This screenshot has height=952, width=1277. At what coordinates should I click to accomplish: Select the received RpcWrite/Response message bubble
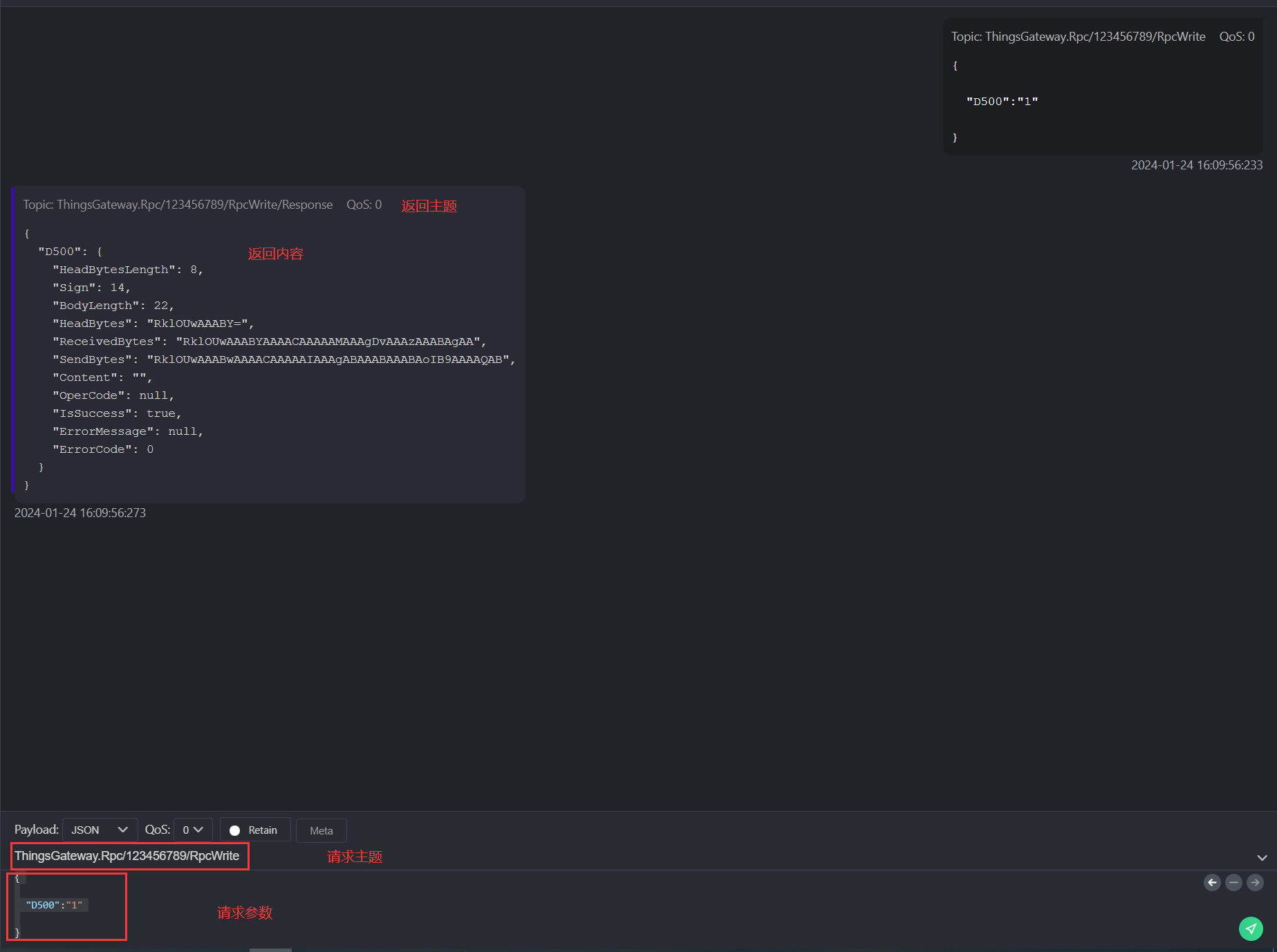click(x=270, y=346)
